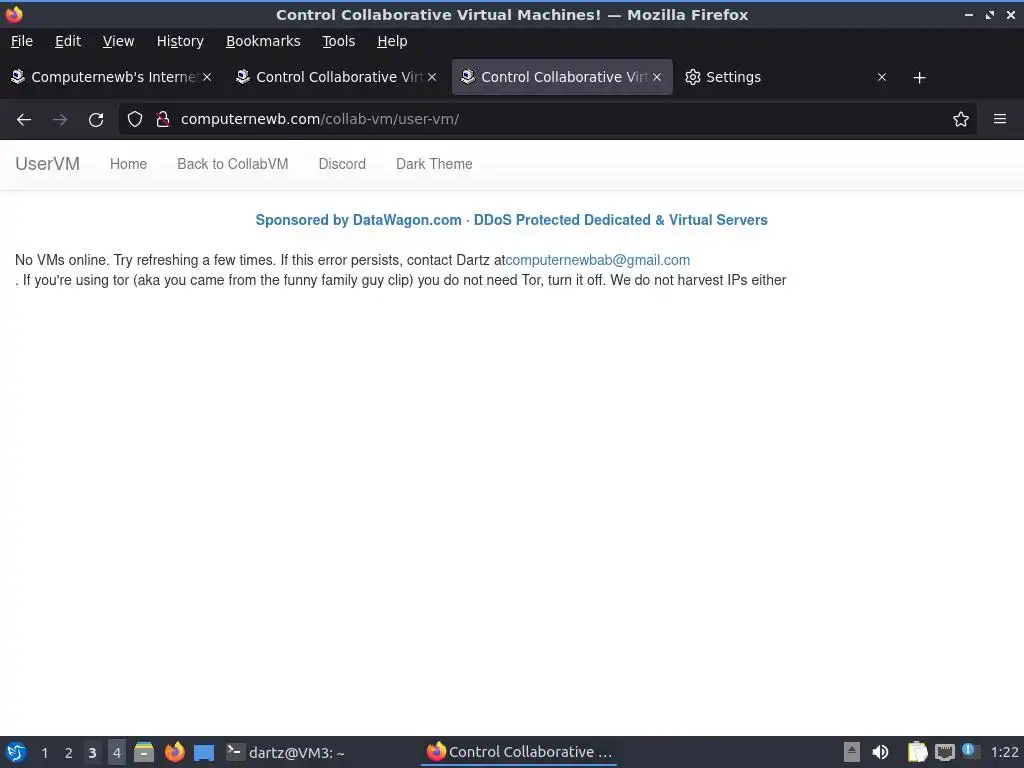
Task: Toggle the Dark Theme link
Action: tap(434, 164)
